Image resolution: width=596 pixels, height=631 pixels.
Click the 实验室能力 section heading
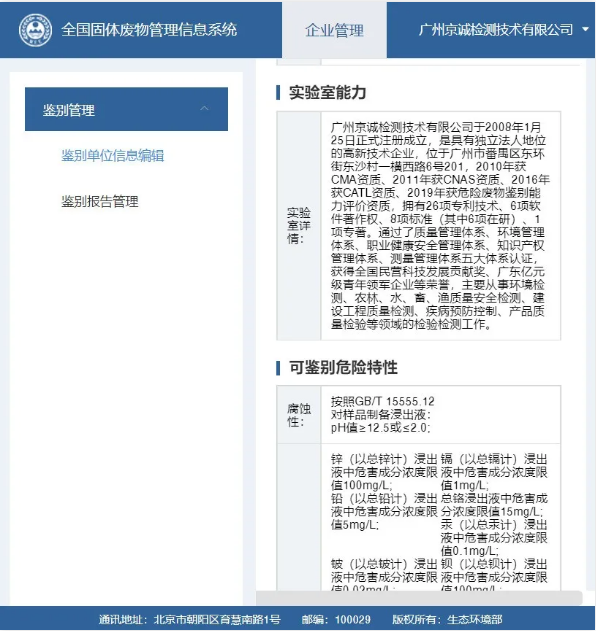point(327,93)
